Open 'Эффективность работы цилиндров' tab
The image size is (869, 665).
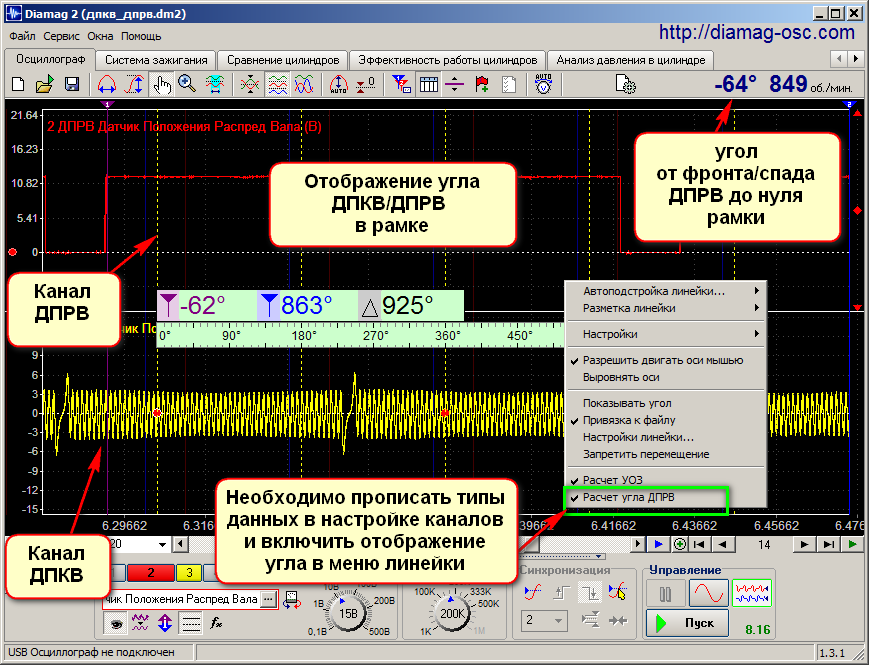(447, 60)
